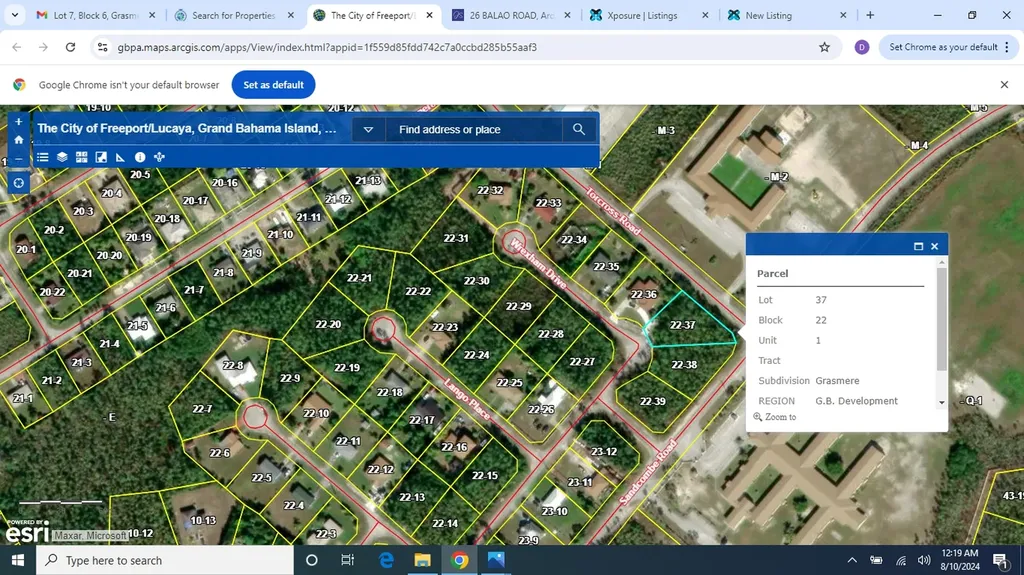Open the Details info icon

(x=140, y=157)
